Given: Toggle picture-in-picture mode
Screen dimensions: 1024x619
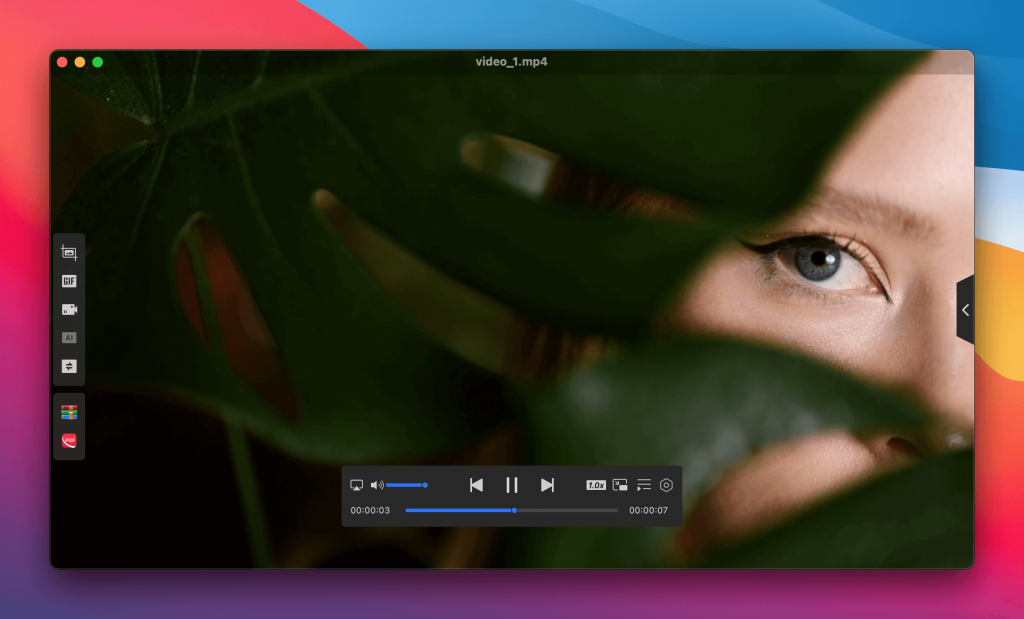Looking at the screenshot, I should tap(620, 485).
